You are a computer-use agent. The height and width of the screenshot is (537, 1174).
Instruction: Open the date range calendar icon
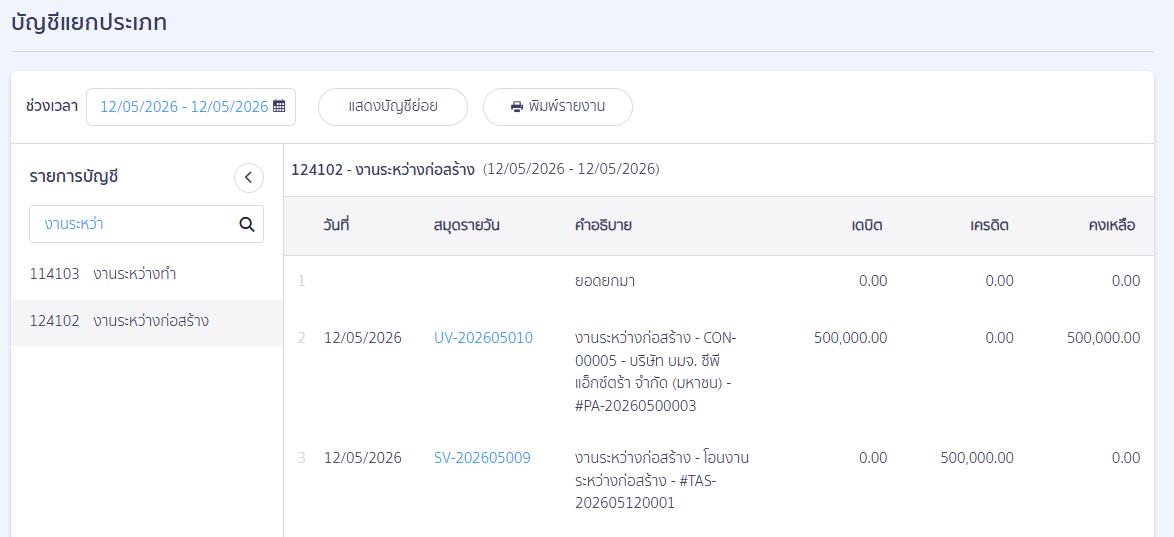pyautogui.click(x=279, y=106)
